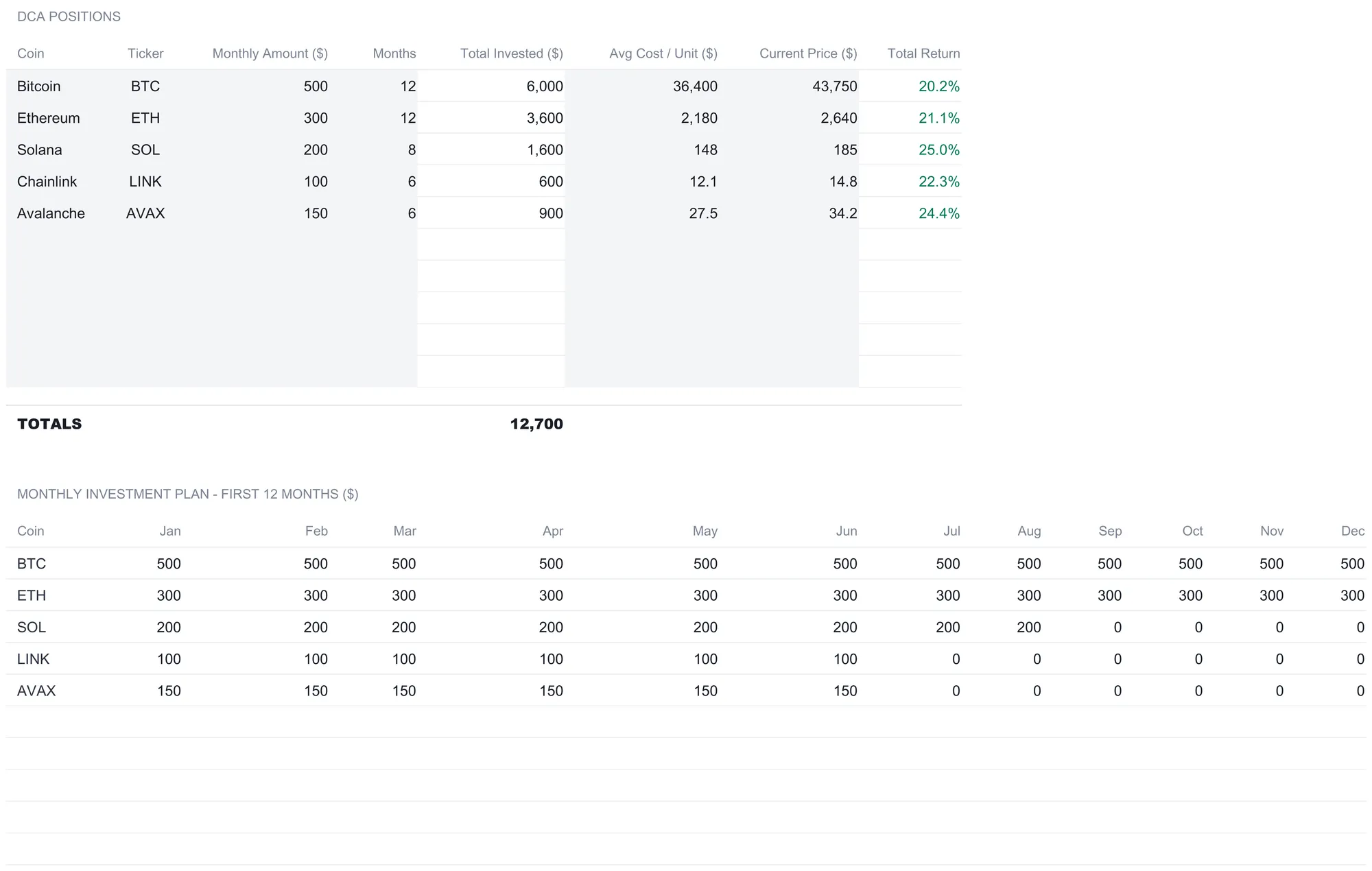
Task: Click Solana's 25.0% total return
Action: click(939, 150)
